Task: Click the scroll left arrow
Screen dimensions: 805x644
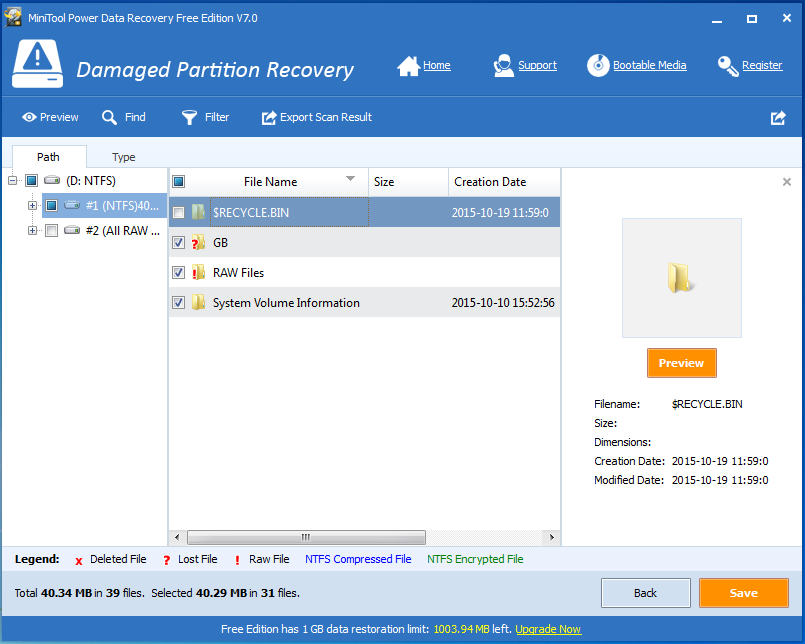Action: tap(177, 537)
